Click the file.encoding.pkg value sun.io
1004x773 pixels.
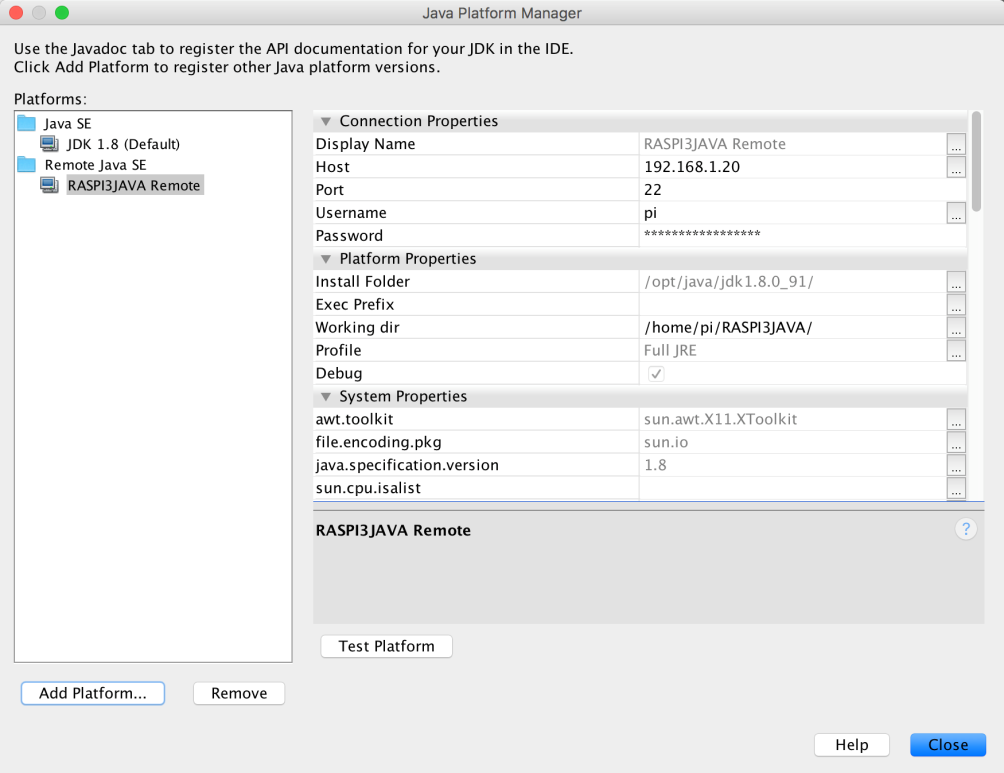pyautogui.click(x=666, y=442)
